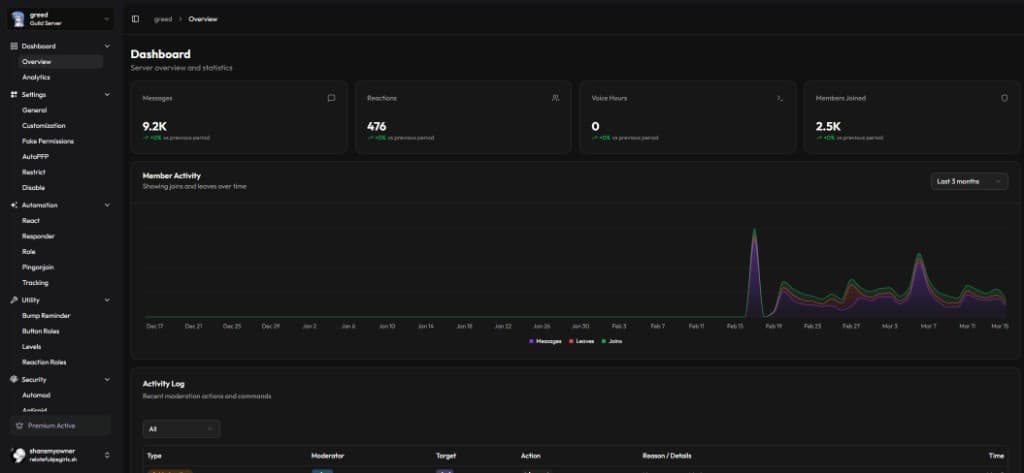Open the Automod security page
Screen dimensions: 1024x473
coord(36,395)
